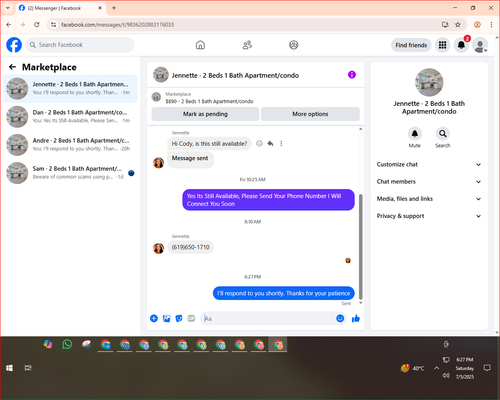Select the Messenger | Facebook browser tab
The height and width of the screenshot is (400, 500).
coord(61,8)
